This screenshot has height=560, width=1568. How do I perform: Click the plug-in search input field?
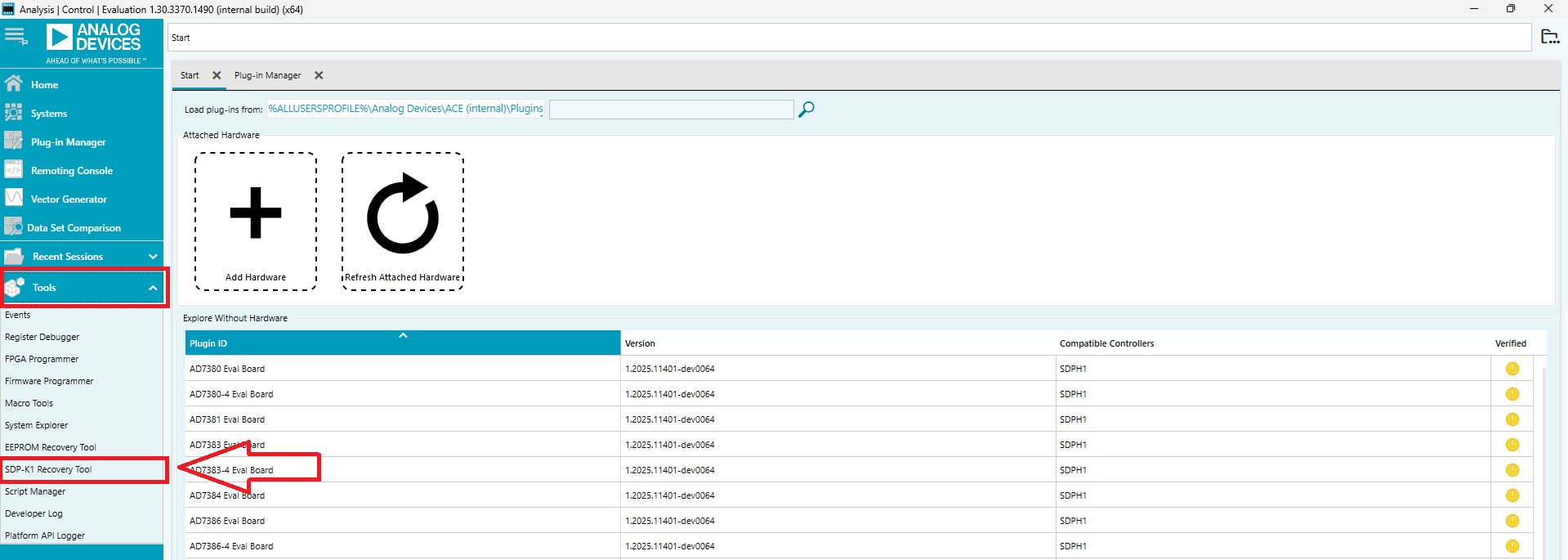point(671,110)
